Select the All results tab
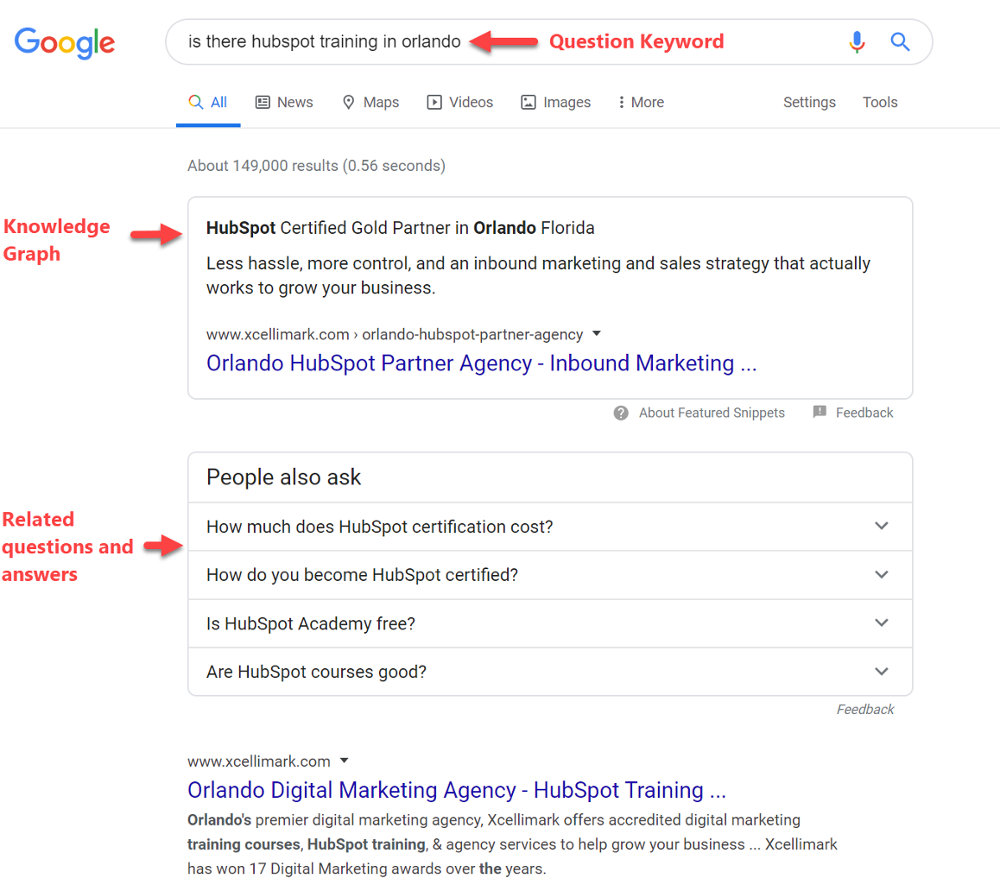Viewport: 1000px width, 891px height. pyautogui.click(x=208, y=103)
